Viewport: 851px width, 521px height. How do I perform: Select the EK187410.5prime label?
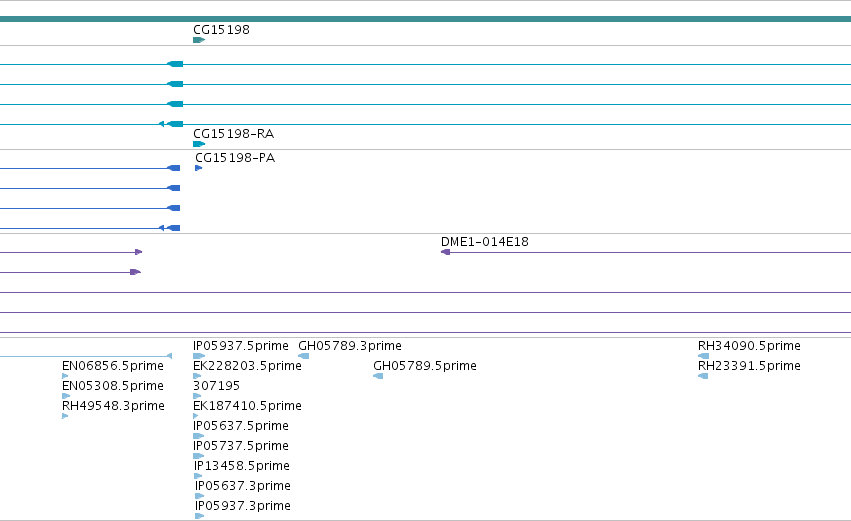click(x=247, y=406)
